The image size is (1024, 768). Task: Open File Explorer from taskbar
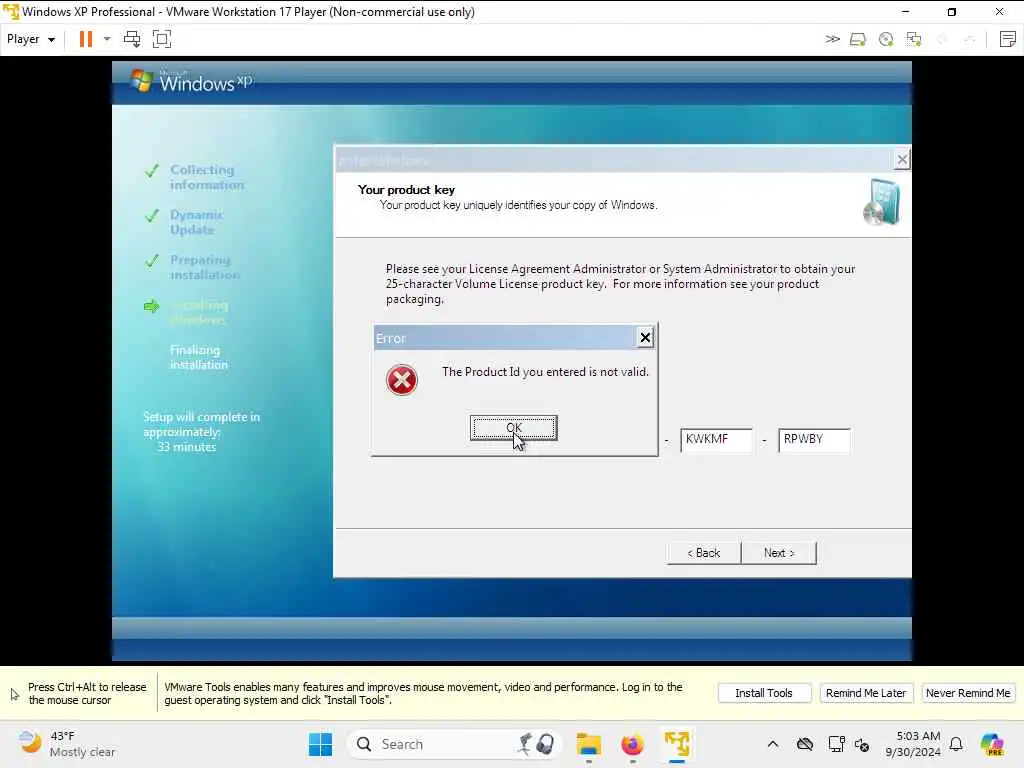pos(588,744)
